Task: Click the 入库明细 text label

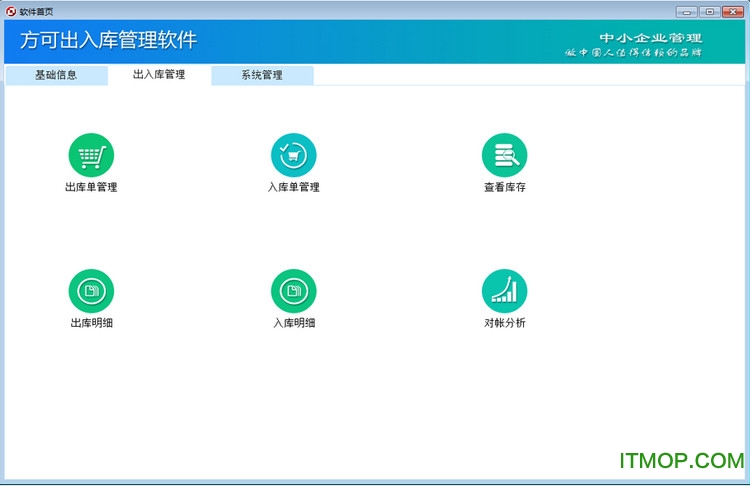Action: tap(294, 323)
